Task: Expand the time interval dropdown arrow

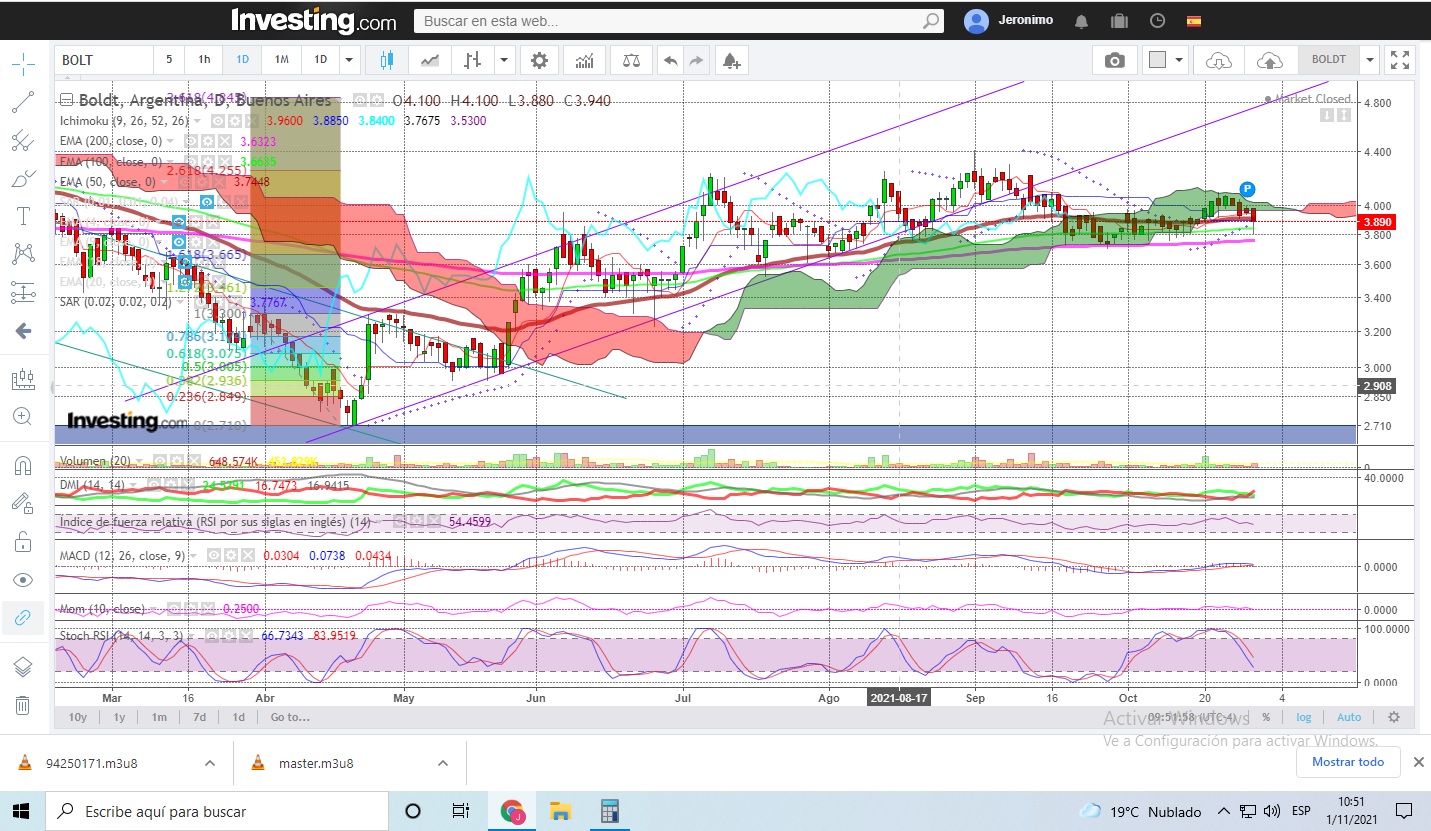Action: click(349, 60)
